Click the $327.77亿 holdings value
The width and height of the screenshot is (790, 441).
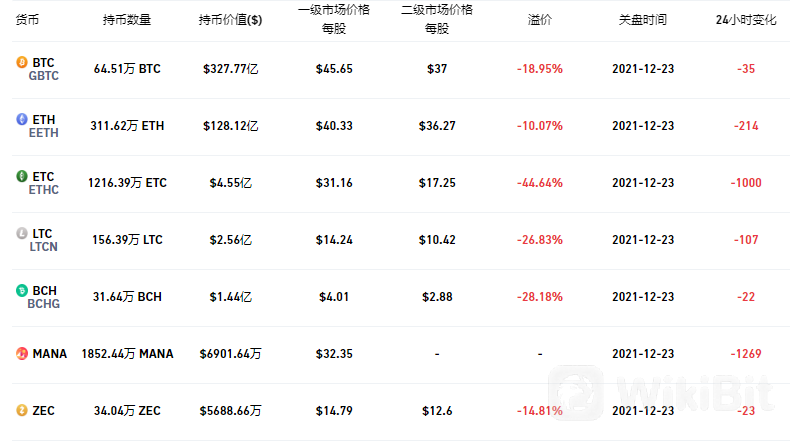coord(230,69)
